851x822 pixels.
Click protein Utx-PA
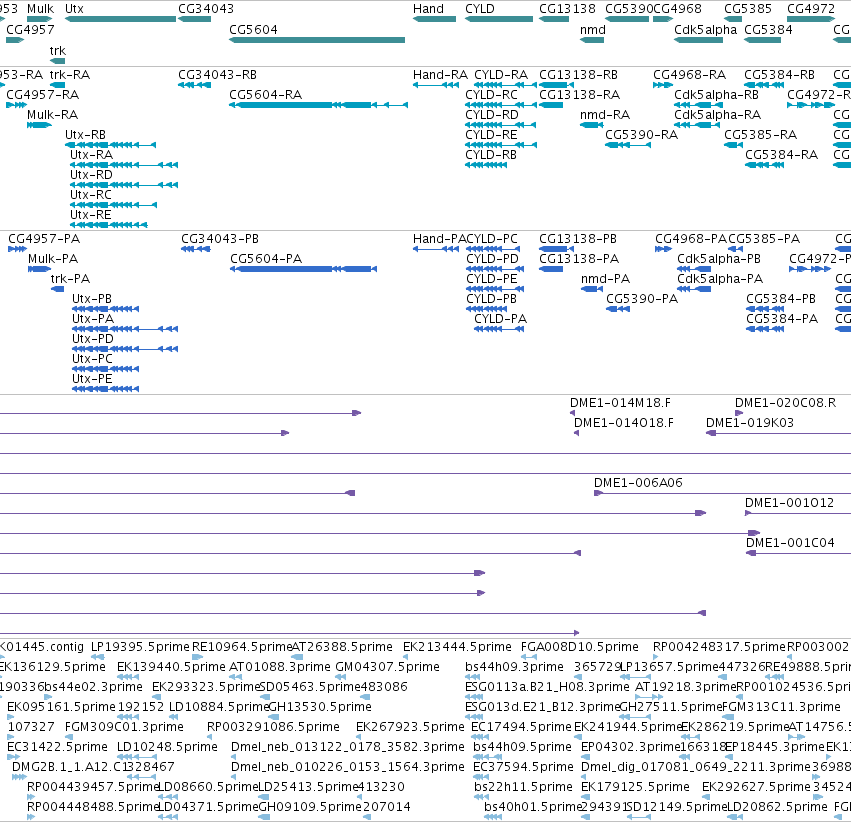tap(125, 329)
